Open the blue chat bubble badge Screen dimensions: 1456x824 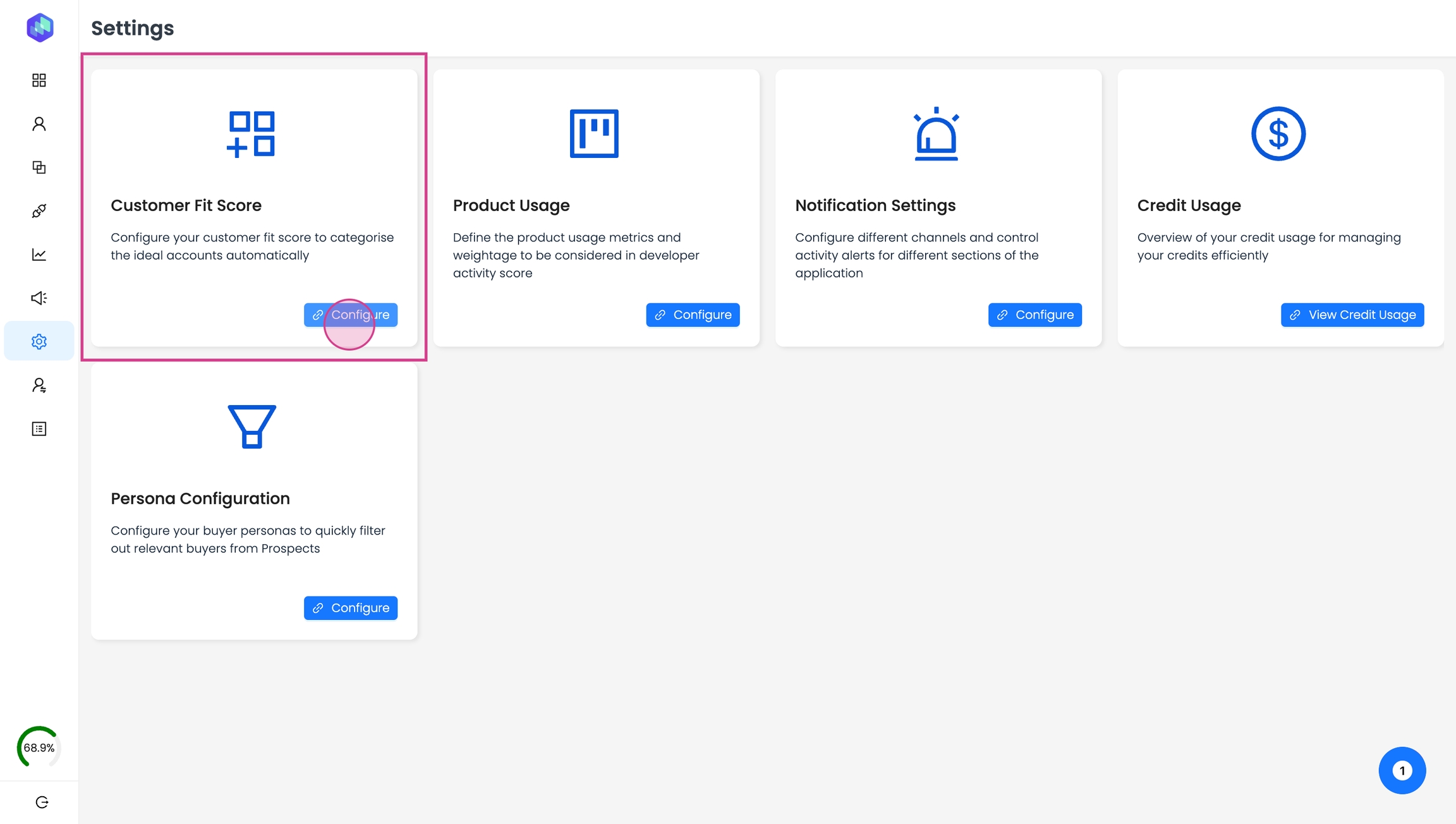(x=1402, y=770)
